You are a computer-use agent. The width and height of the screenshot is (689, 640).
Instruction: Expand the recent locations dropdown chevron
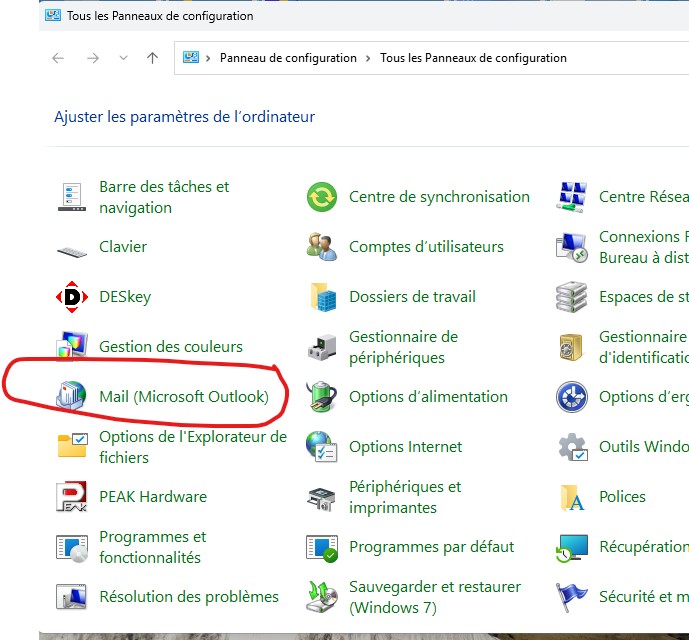click(123, 58)
